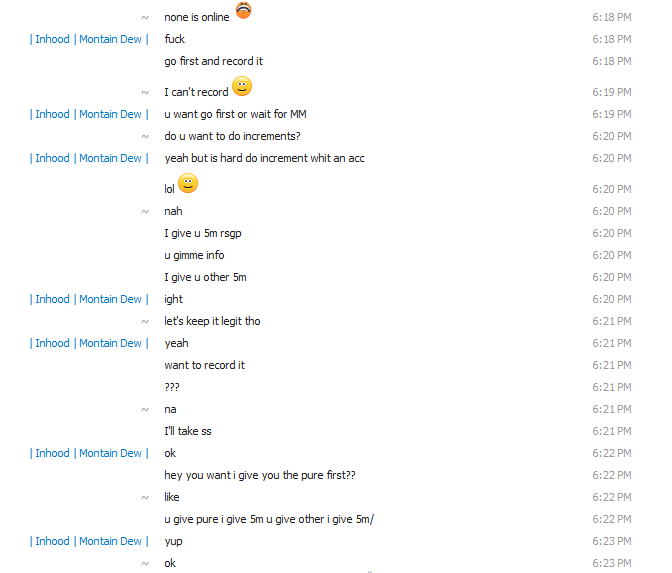This screenshot has width=672, height=573.
Task: Click the message 'I'll take ss'
Action: [188, 432]
